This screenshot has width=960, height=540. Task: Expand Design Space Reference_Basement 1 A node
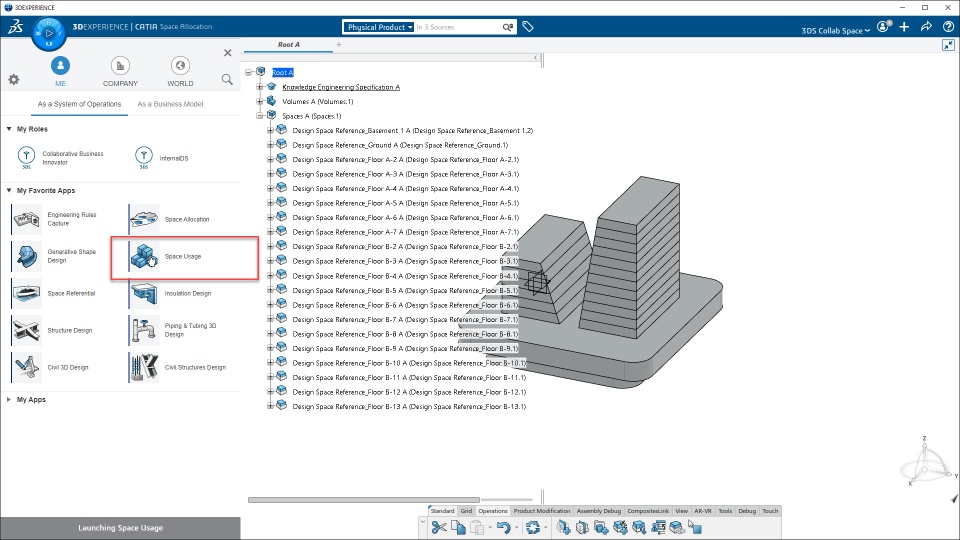point(270,130)
